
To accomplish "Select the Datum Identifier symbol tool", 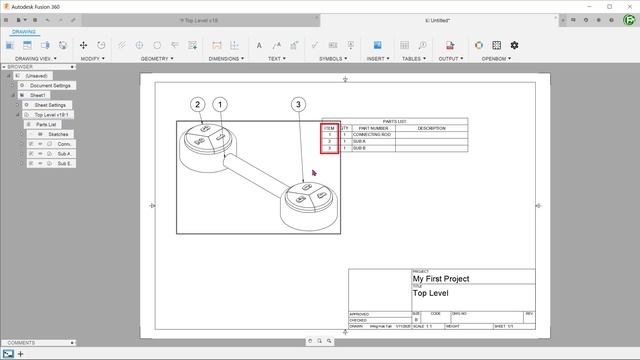I will click(x=351, y=45).
